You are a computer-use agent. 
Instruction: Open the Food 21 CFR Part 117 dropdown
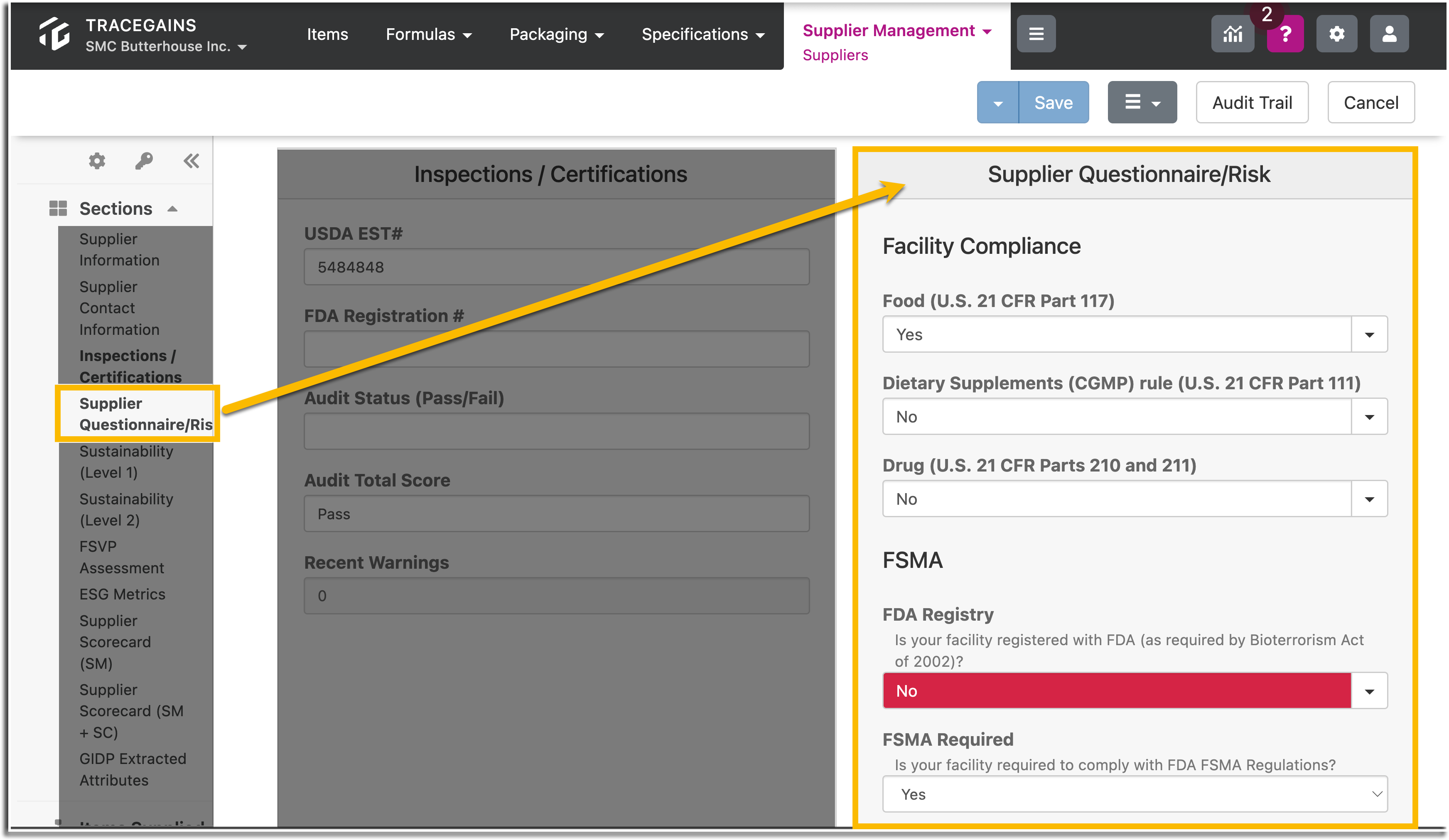point(1135,334)
